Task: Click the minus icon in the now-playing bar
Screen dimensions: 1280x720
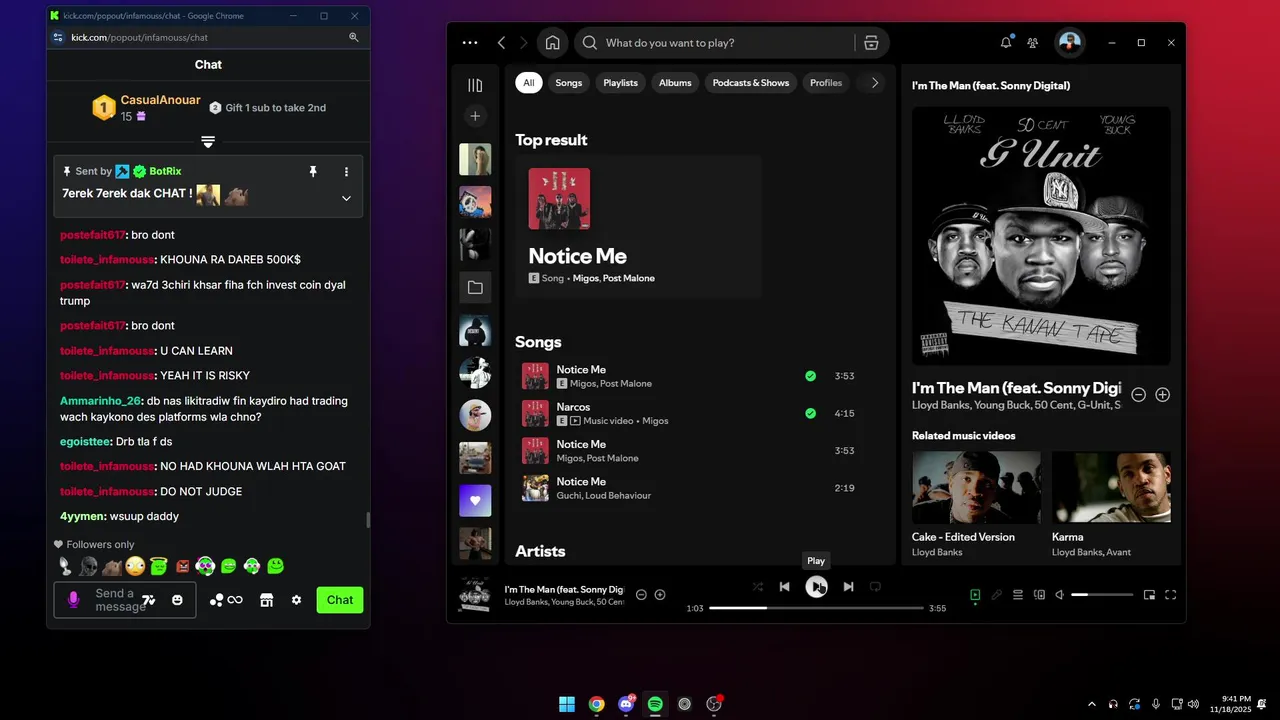Action: (641, 595)
